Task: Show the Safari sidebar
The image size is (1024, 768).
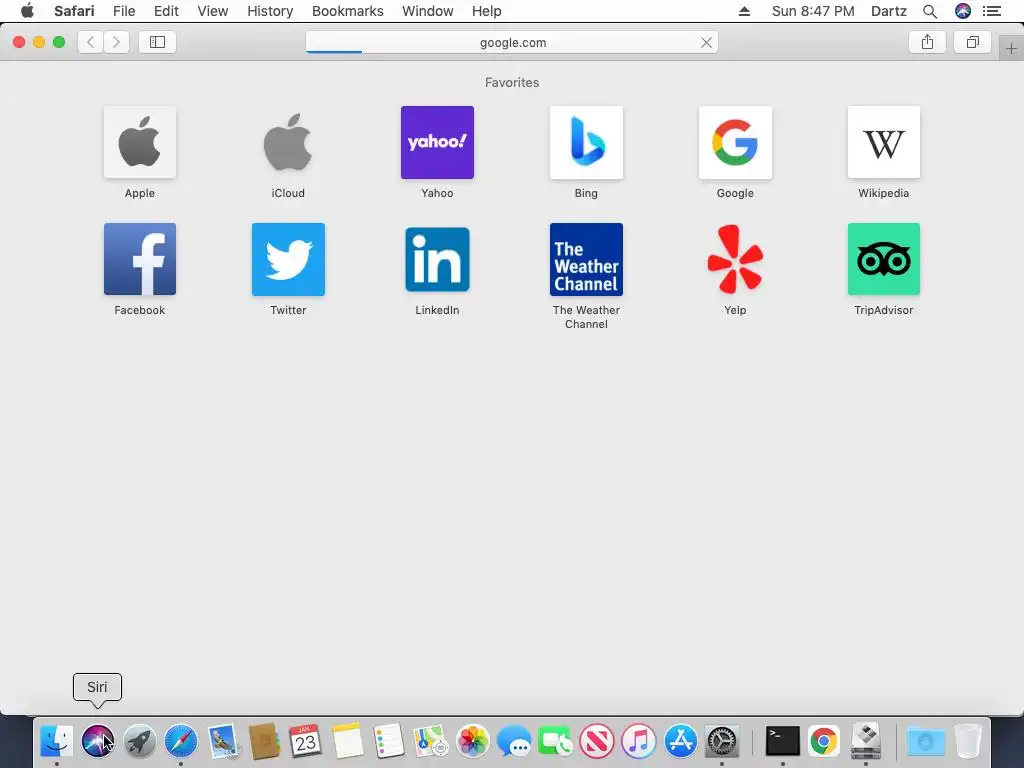Action: click(x=157, y=42)
